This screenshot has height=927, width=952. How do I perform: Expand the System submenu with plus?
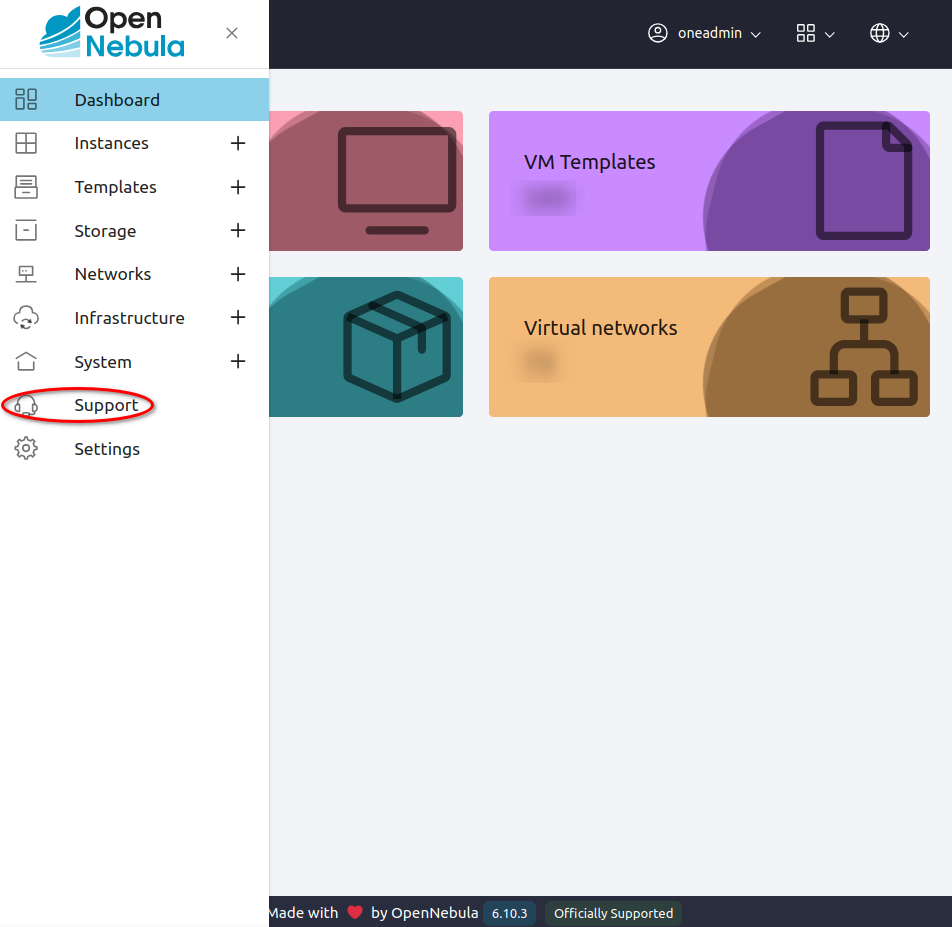[x=238, y=361]
